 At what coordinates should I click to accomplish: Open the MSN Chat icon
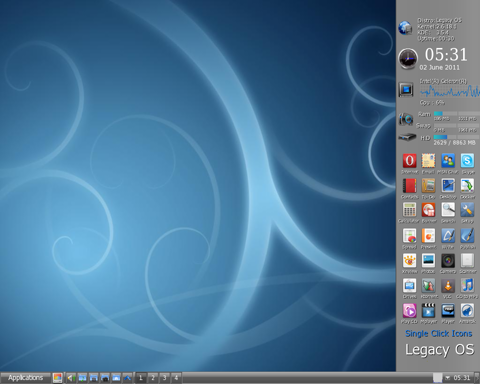pyautogui.click(x=448, y=161)
